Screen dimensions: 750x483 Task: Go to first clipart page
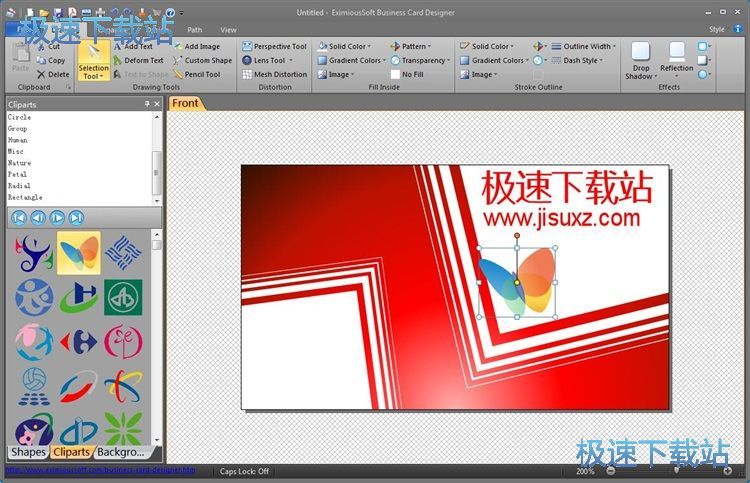point(19,218)
